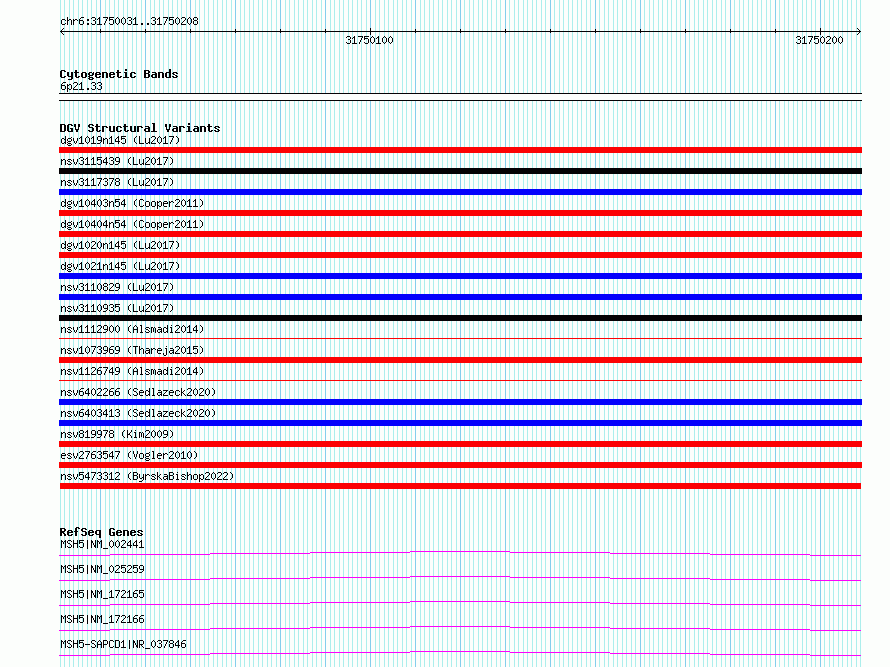The width and height of the screenshot is (890, 667).
Task: Click the thin red line under nsv1112900
Action: tap(460, 338)
